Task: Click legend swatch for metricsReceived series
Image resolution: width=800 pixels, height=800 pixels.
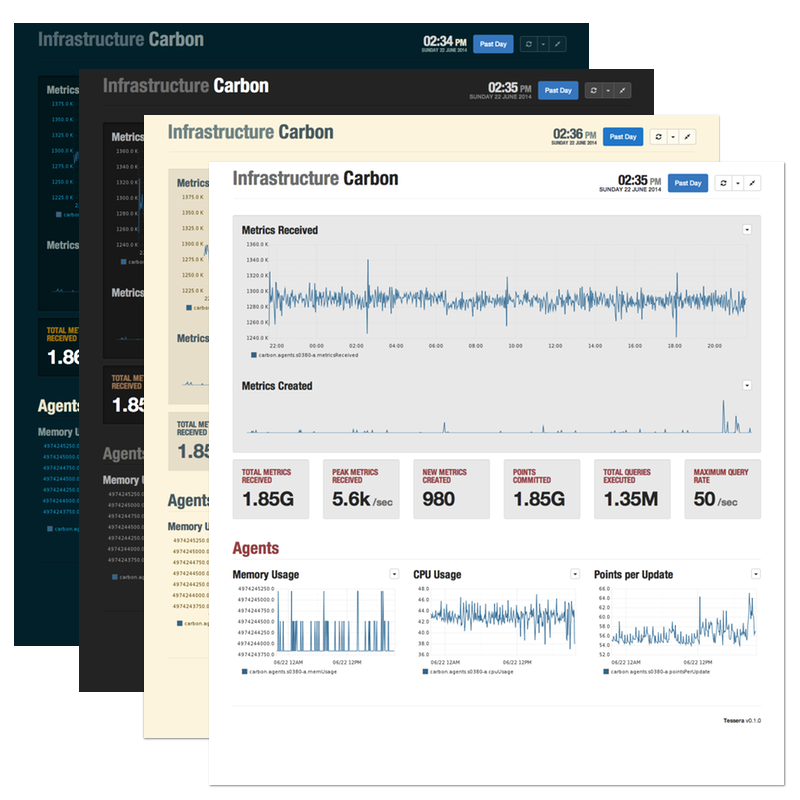Action: coord(255,354)
